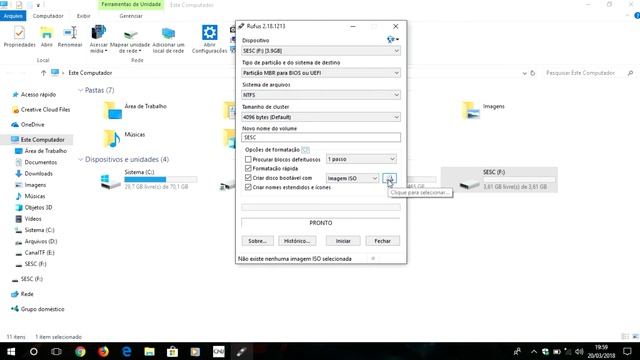This screenshot has height=360, width=640.
Task: Launch Google Chrome from taskbar
Action: tap(80, 351)
